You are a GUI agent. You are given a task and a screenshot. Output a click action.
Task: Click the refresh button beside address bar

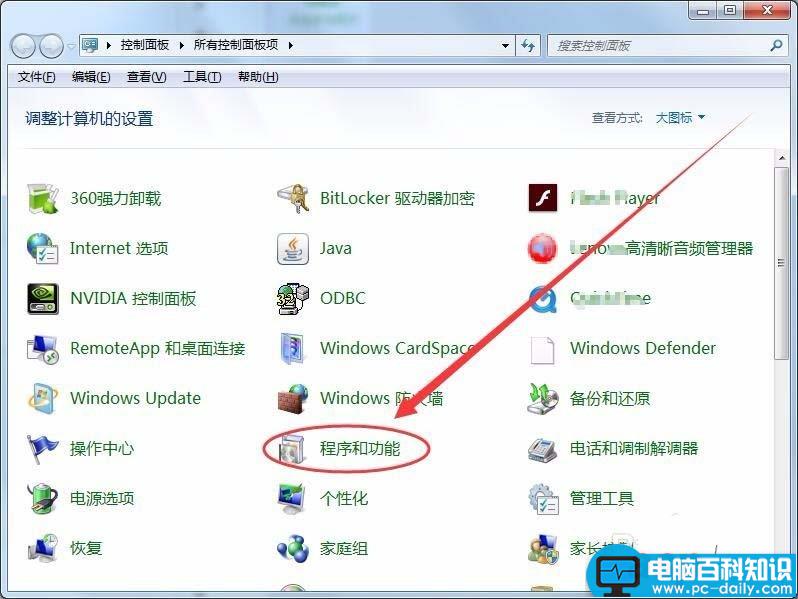click(x=528, y=46)
